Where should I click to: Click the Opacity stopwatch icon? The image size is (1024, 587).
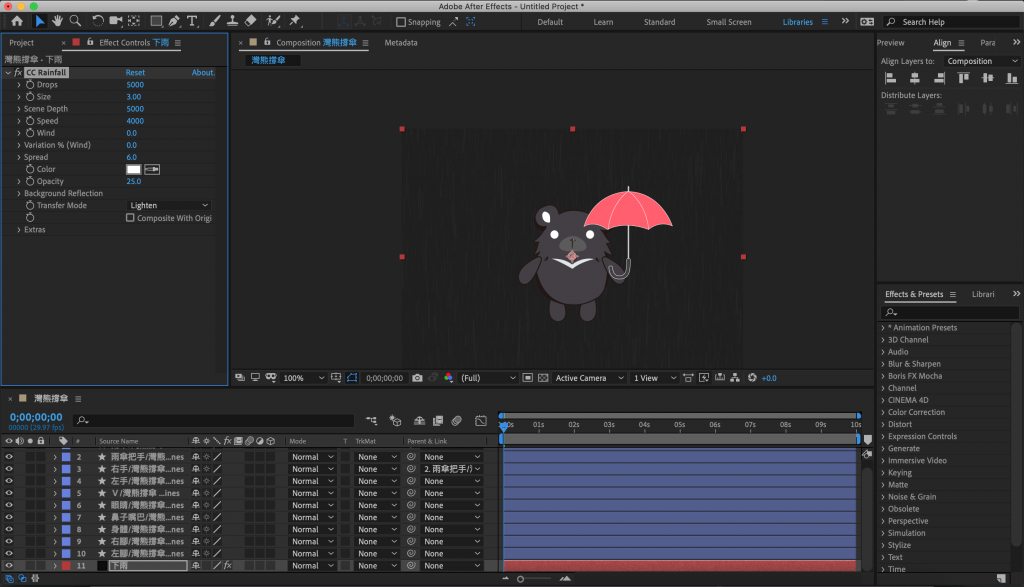30,181
